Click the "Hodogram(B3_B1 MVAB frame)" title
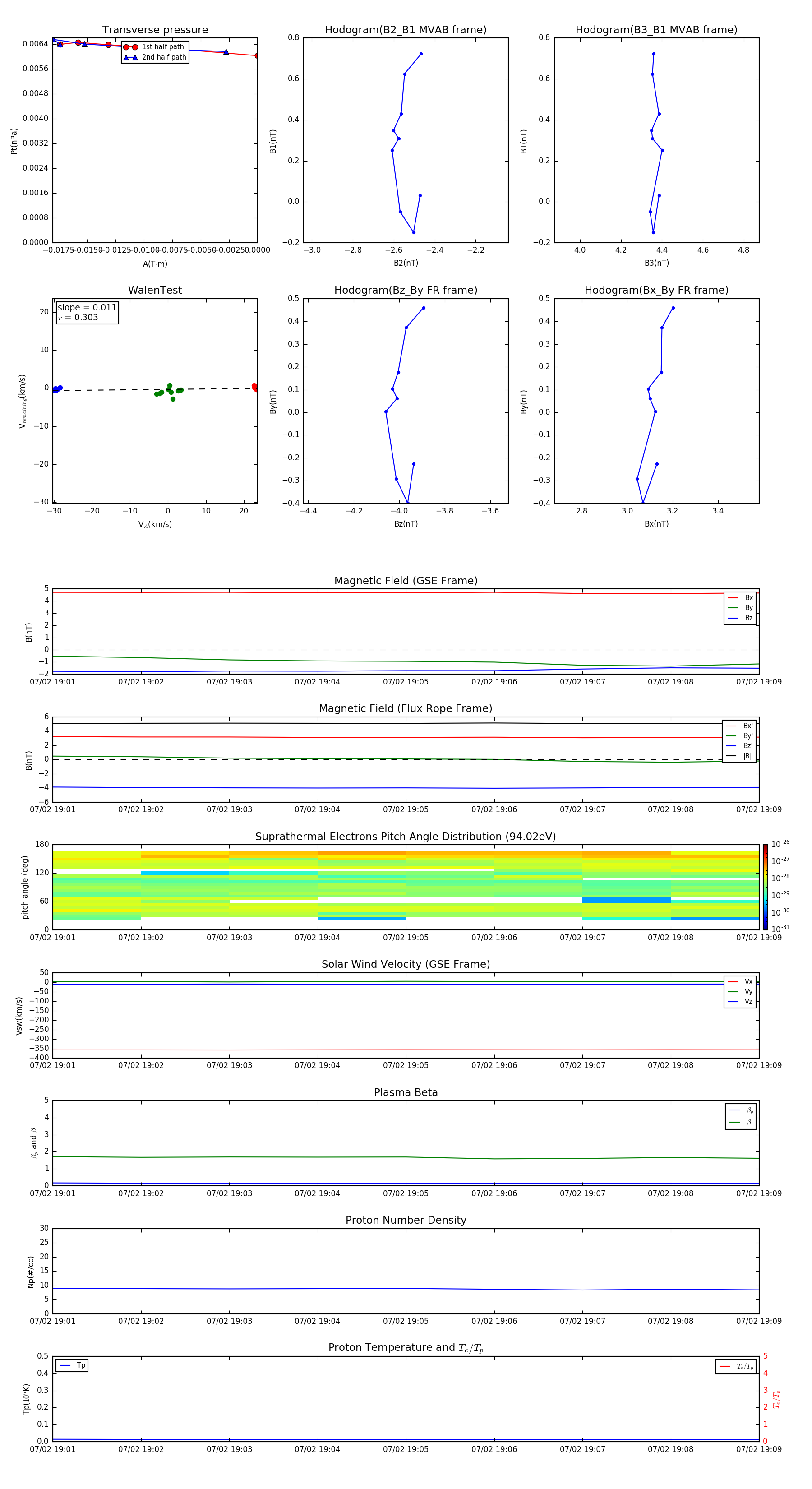The width and height of the screenshot is (812, 1489). point(656,30)
